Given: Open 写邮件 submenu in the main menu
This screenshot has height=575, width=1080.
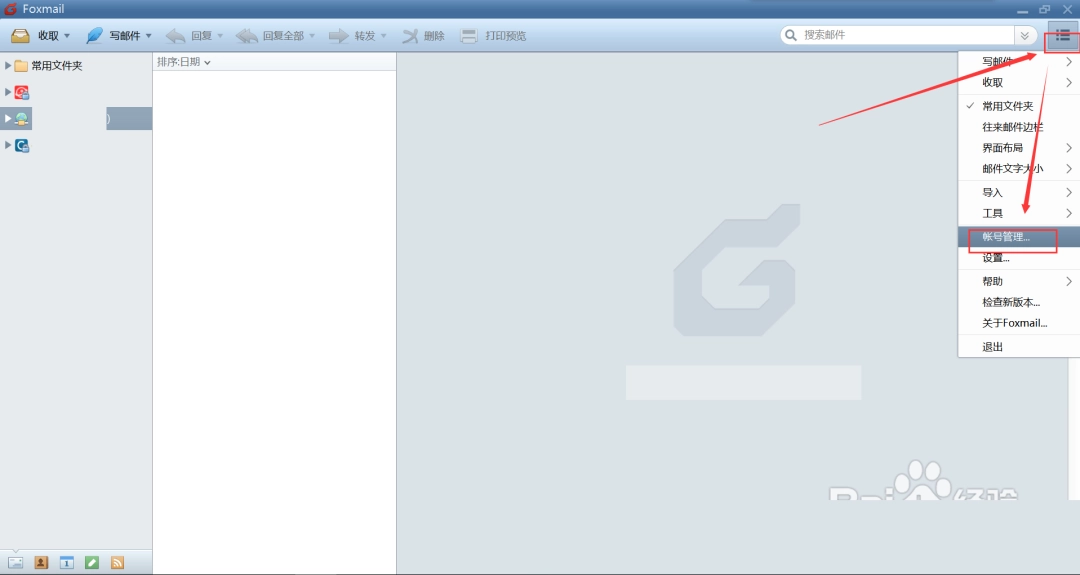Looking at the screenshot, I should 1019,61.
